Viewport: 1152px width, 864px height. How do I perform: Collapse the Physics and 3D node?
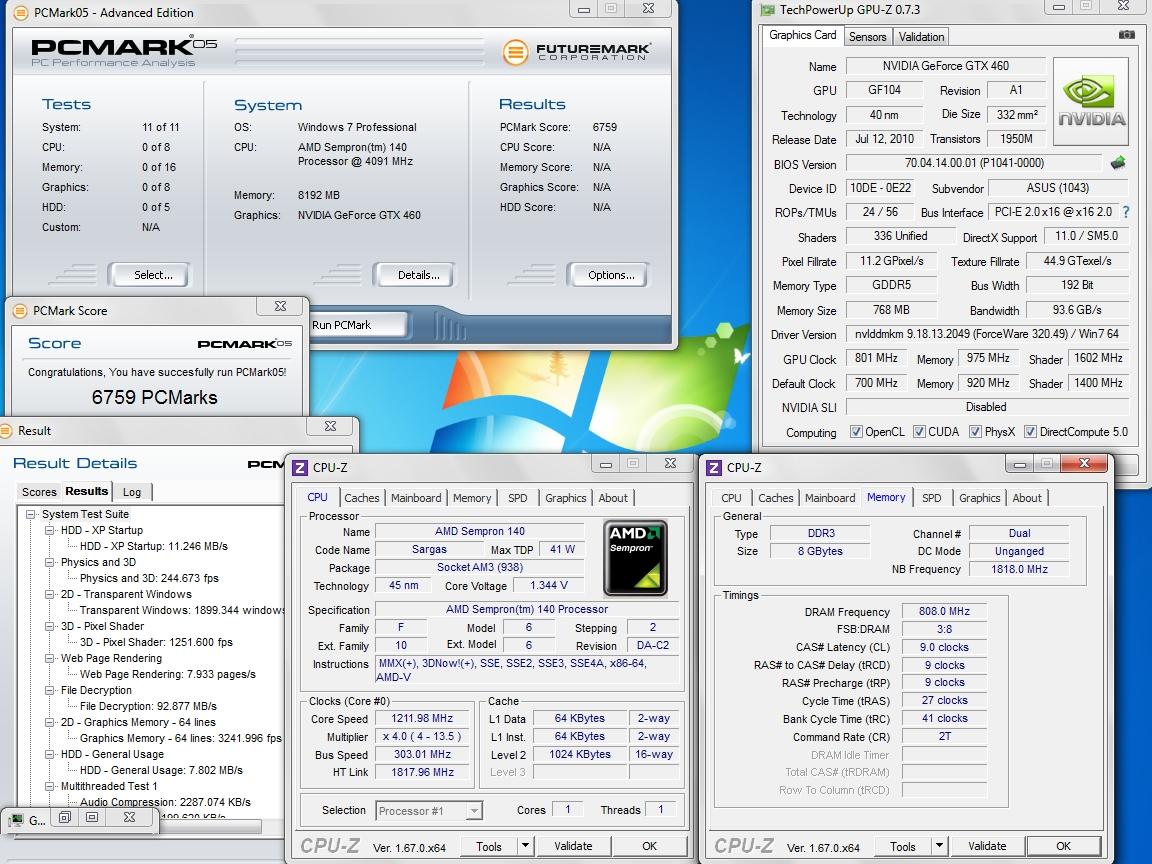[x=49, y=562]
